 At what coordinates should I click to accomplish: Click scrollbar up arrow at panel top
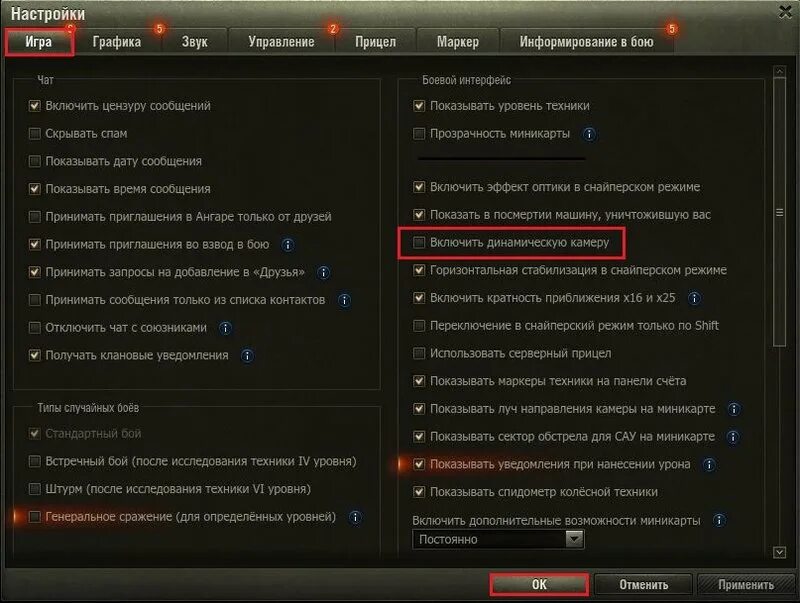[779, 71]
